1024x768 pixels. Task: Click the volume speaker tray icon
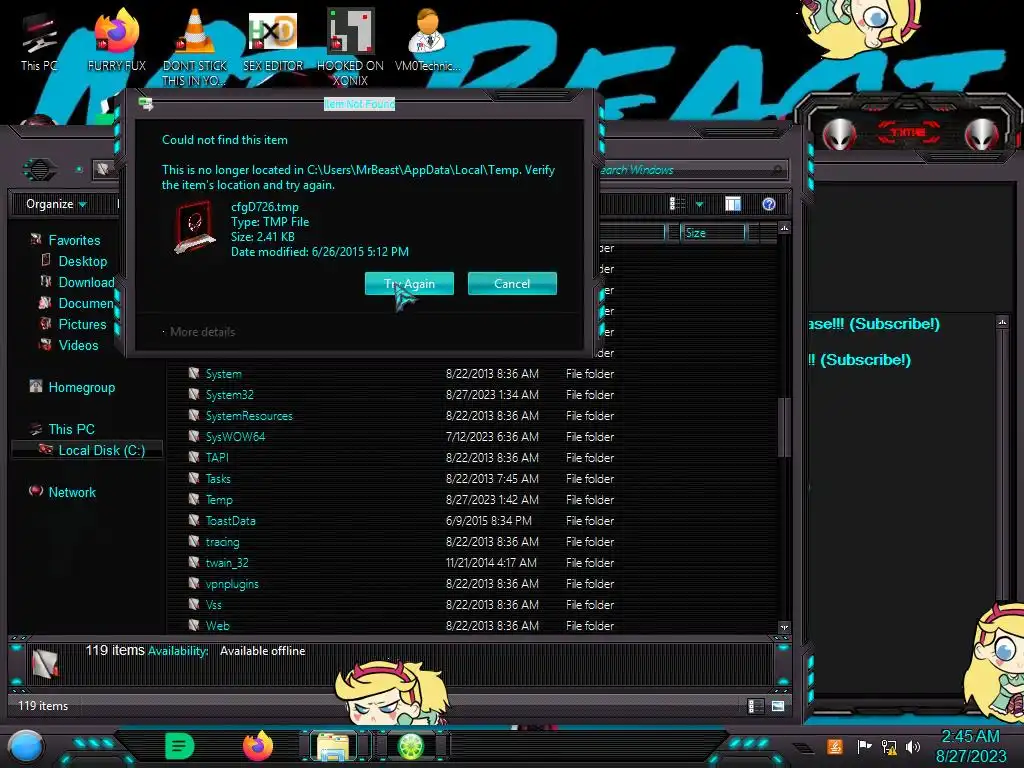click(913, 746)
